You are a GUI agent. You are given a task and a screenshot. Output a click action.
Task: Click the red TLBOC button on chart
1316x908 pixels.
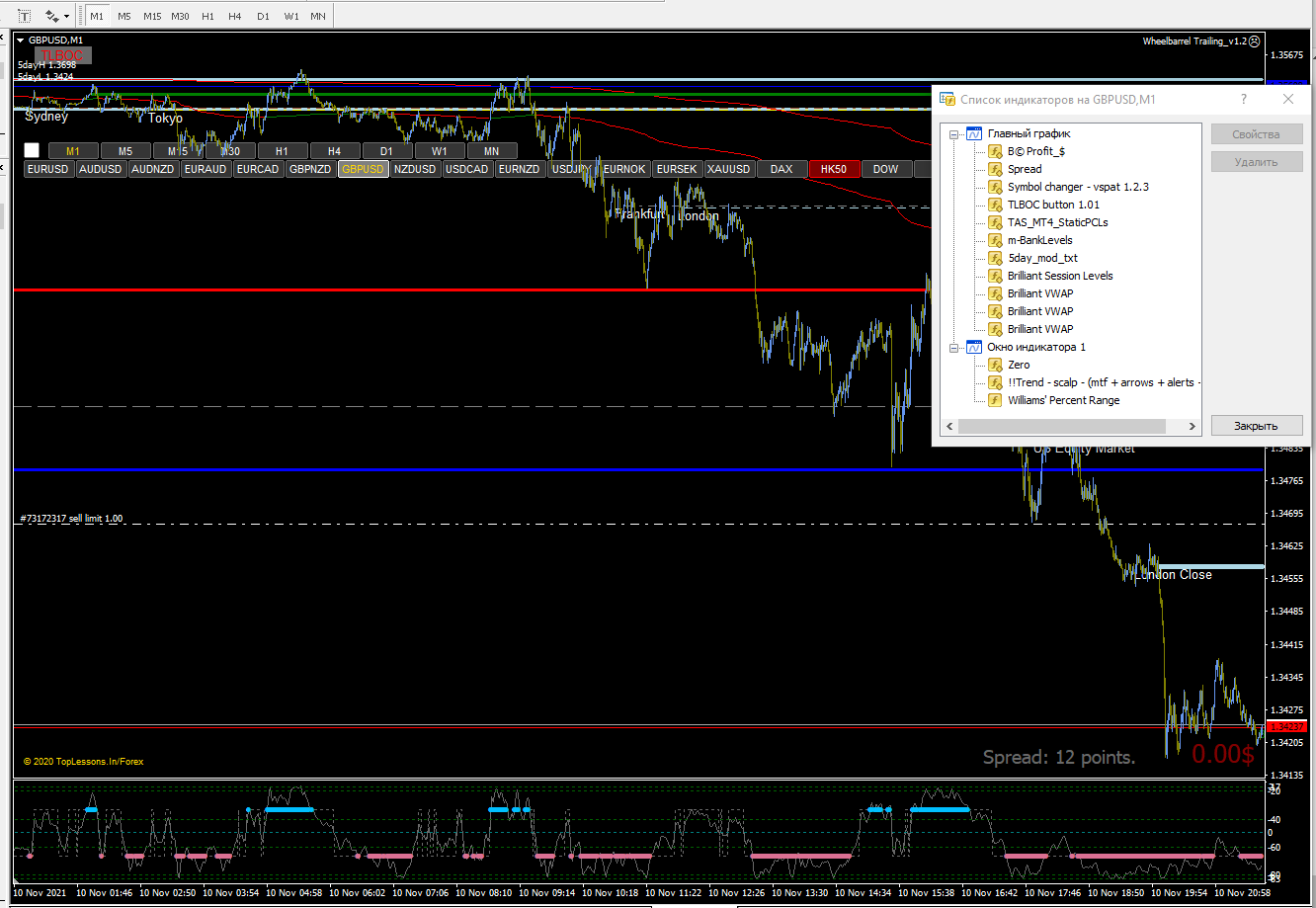(x=63, y=55)
